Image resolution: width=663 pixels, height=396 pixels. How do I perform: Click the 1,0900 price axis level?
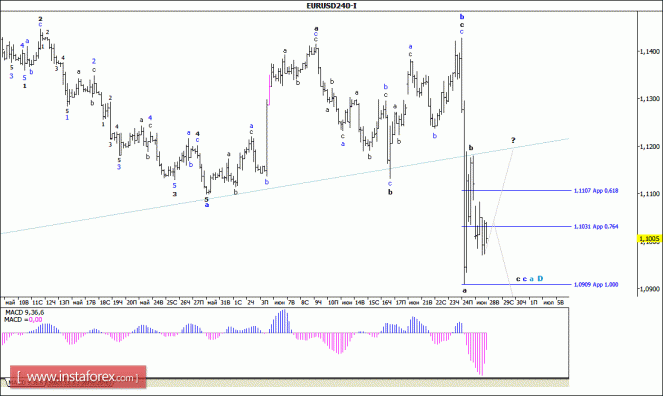[x=649, y=289]
